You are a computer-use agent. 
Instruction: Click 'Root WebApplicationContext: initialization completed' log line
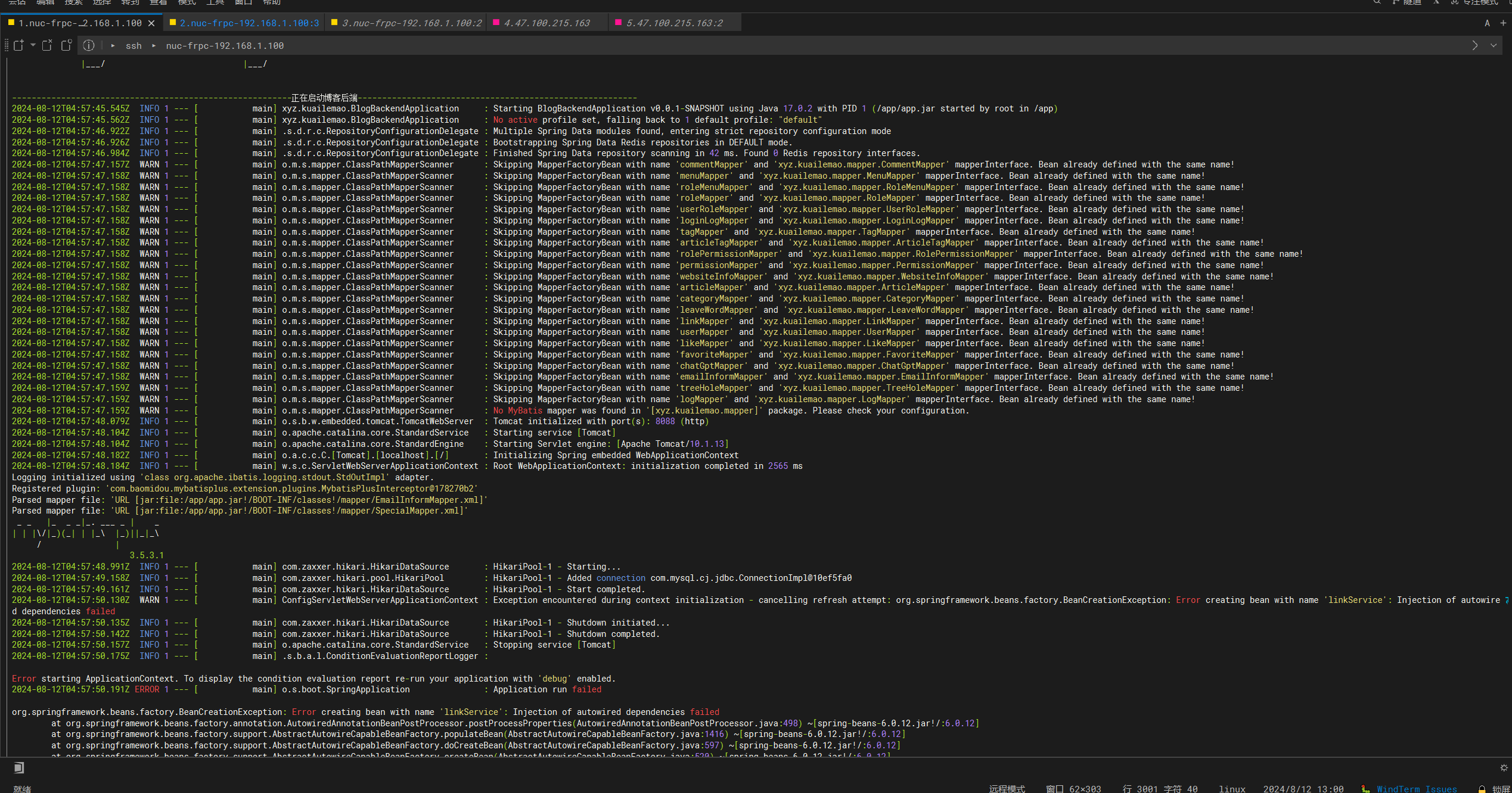coord(407,466)
